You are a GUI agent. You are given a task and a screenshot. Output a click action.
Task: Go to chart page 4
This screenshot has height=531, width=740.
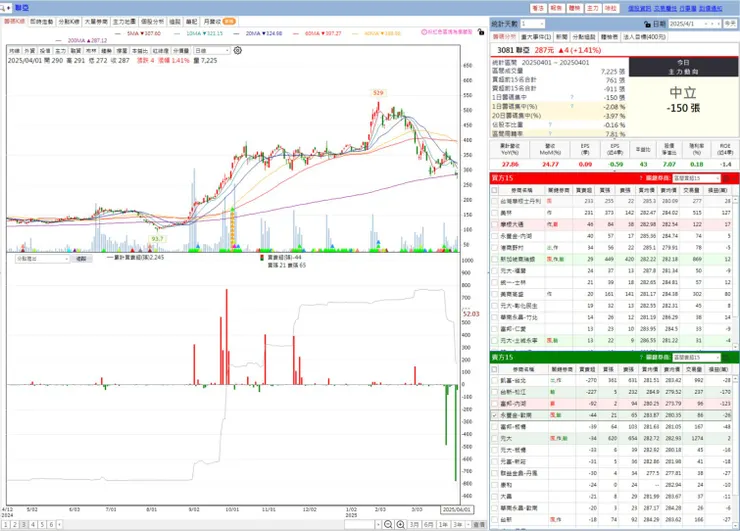pyautogui.click(x=33, y=524)
